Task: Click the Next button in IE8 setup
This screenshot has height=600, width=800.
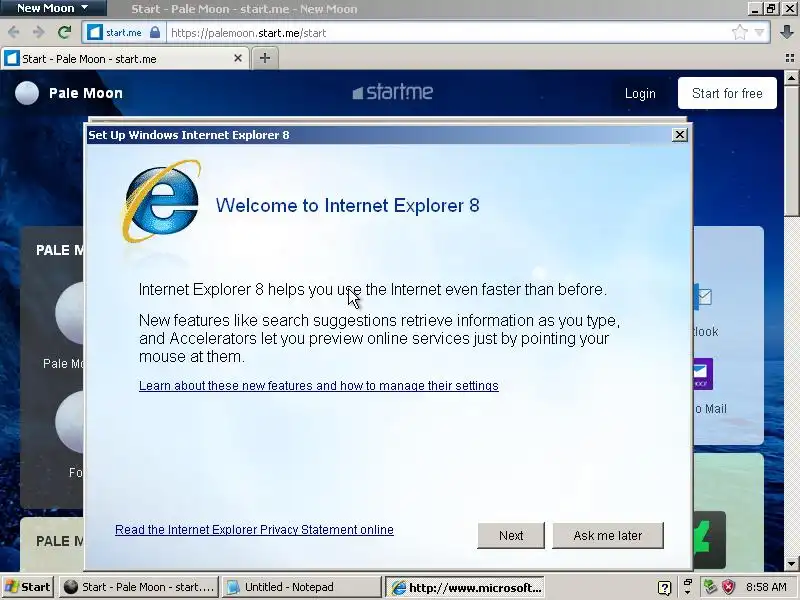Action: click(x=511, y=535)
